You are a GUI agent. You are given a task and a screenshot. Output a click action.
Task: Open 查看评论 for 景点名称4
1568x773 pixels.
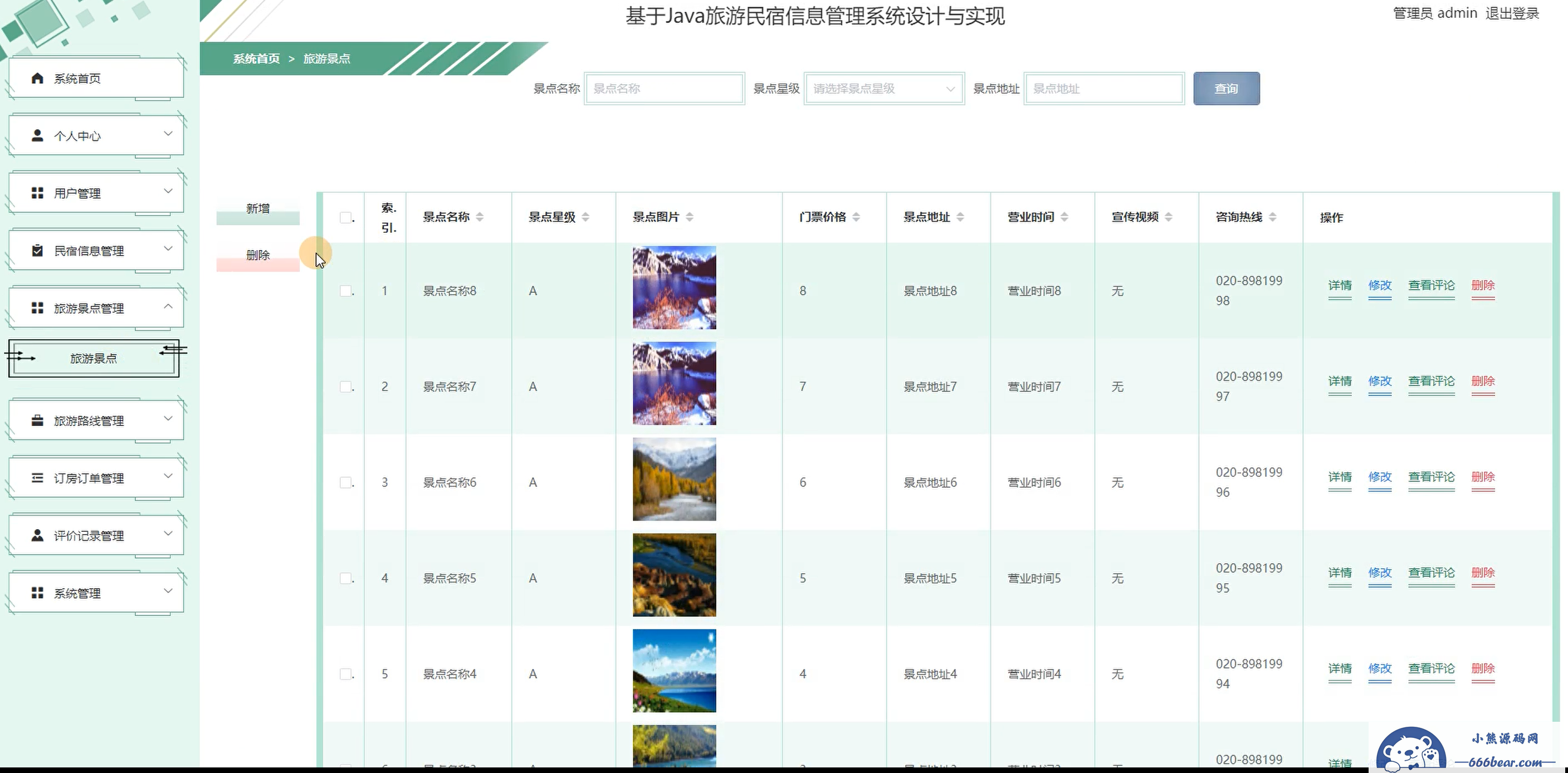click(1432, 668)
